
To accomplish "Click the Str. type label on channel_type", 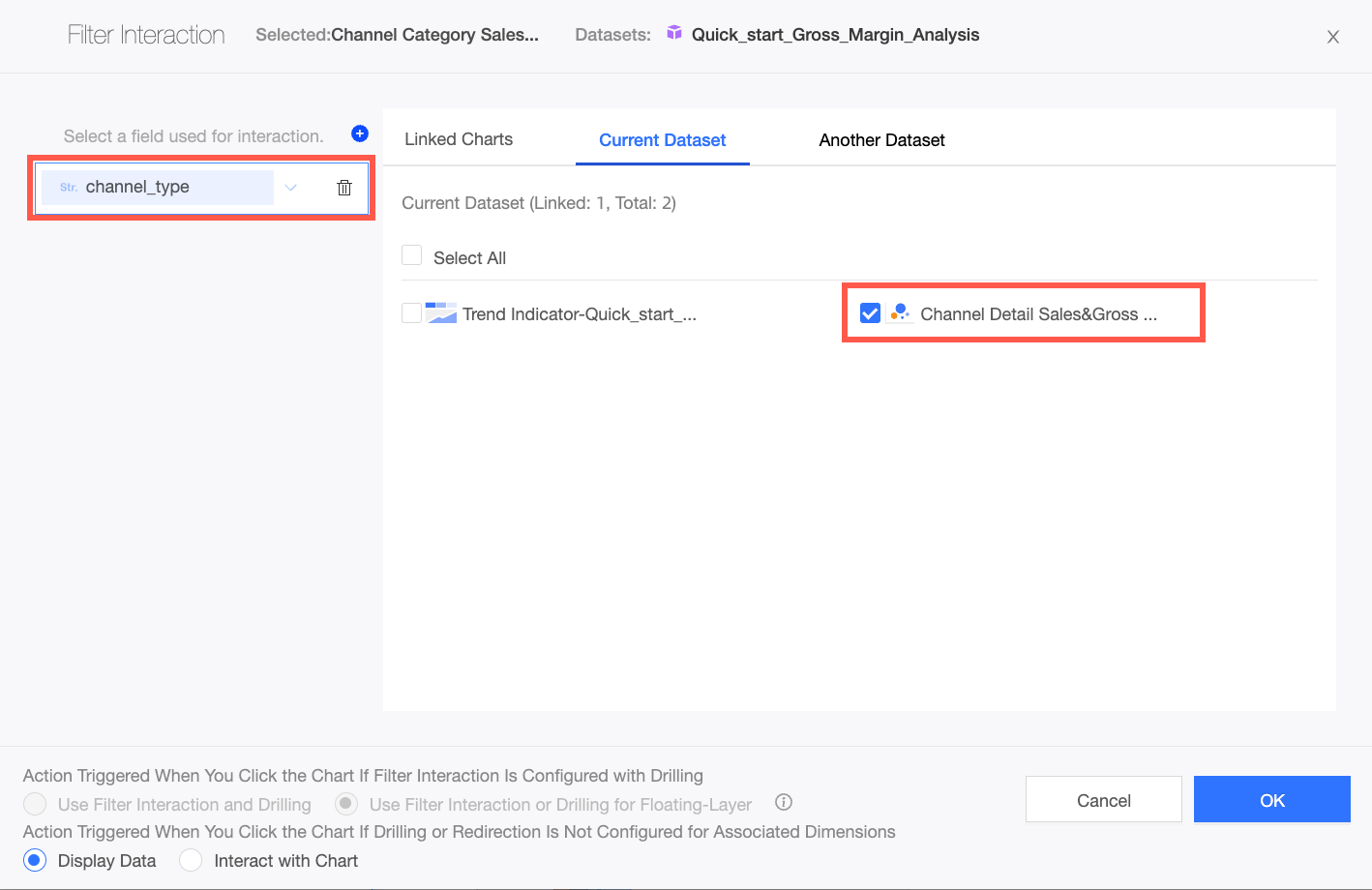I will click(69, 188).
